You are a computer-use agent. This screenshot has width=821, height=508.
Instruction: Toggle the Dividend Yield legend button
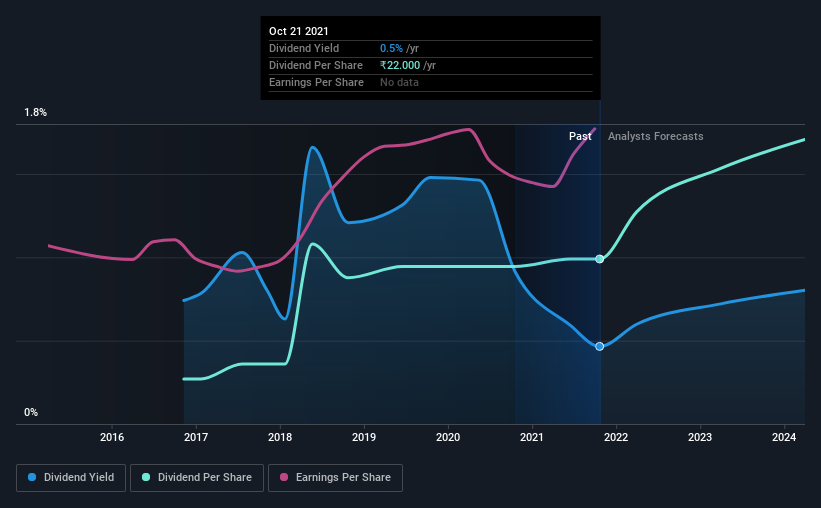(71, 478)
